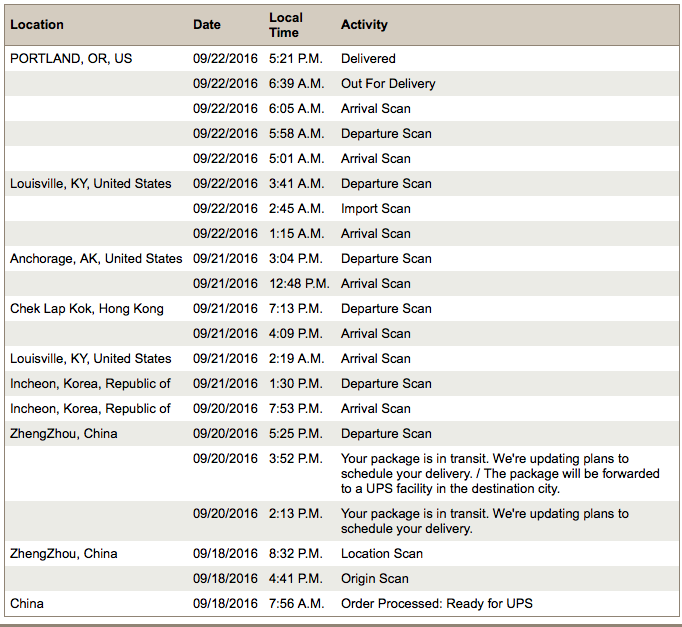
Task: Click the Import Scan activity entry
Action: pos(375,209)
